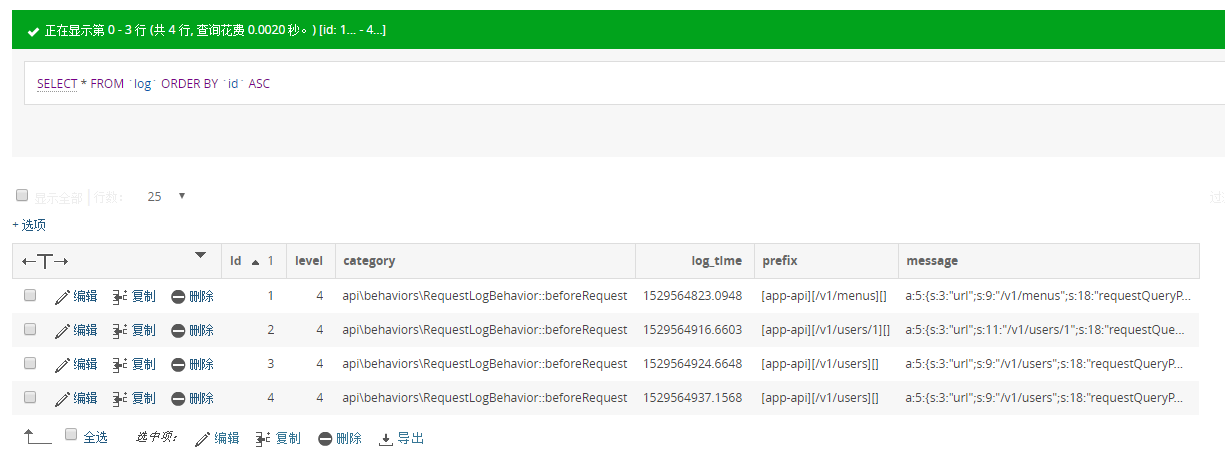Click the bottom edit pencil for selected rows

tap(203, 438)
